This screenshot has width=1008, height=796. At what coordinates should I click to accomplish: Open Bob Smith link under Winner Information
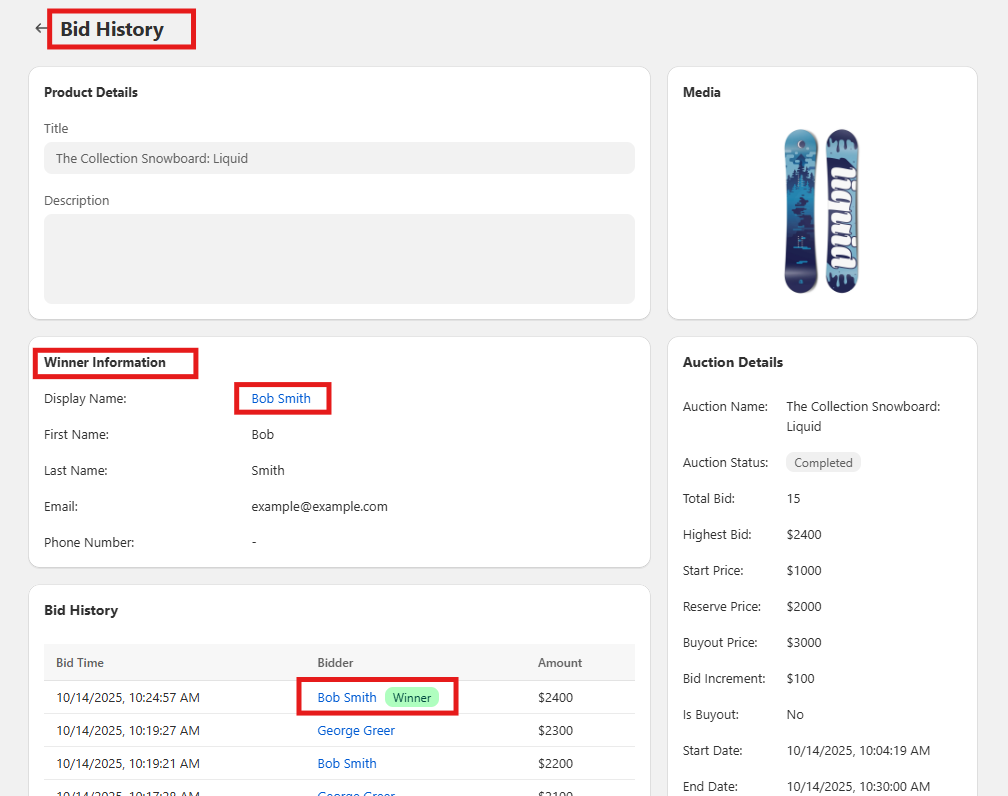point(281,398)
